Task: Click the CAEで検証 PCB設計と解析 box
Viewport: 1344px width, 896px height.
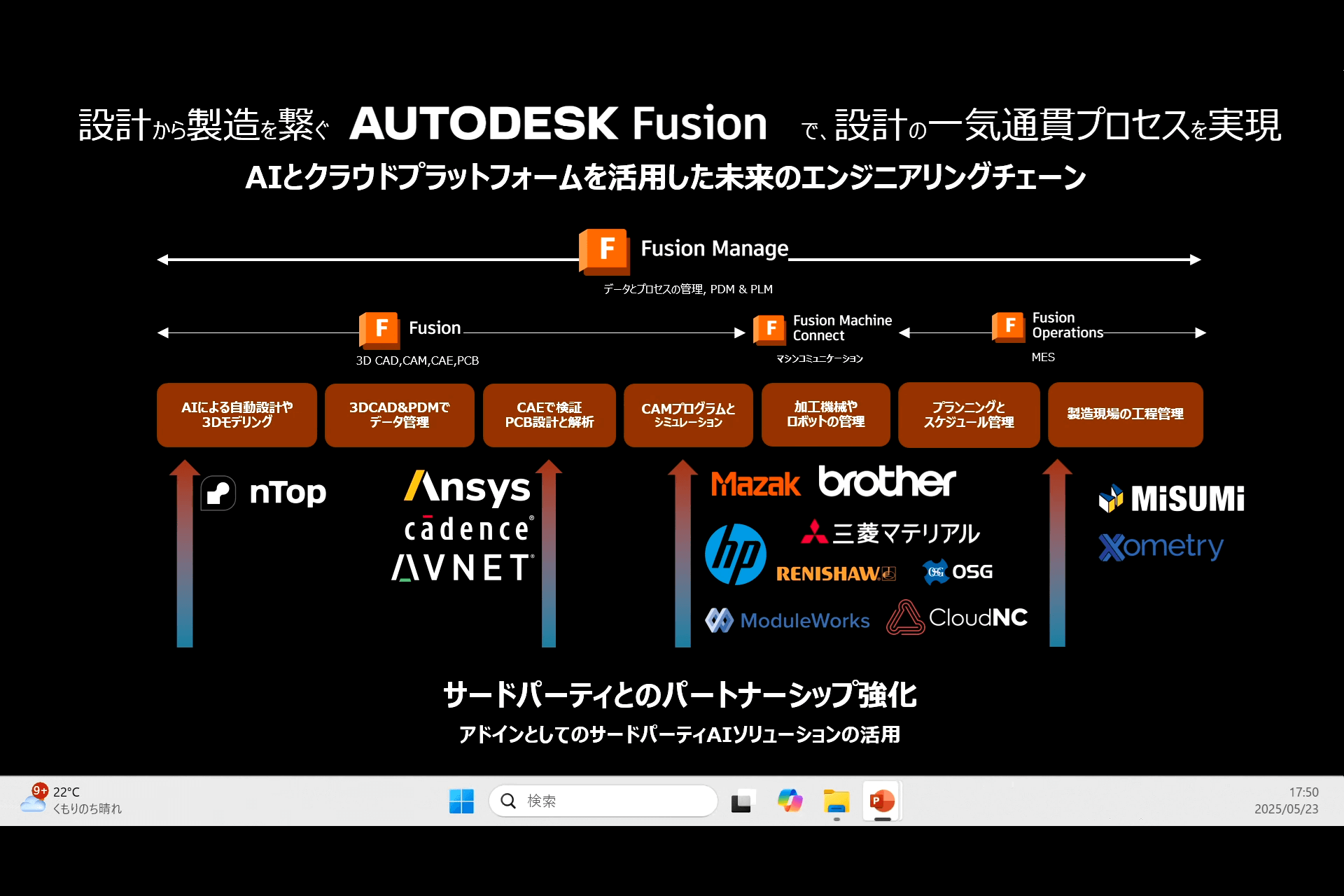Action: click(x=549, y=414)
